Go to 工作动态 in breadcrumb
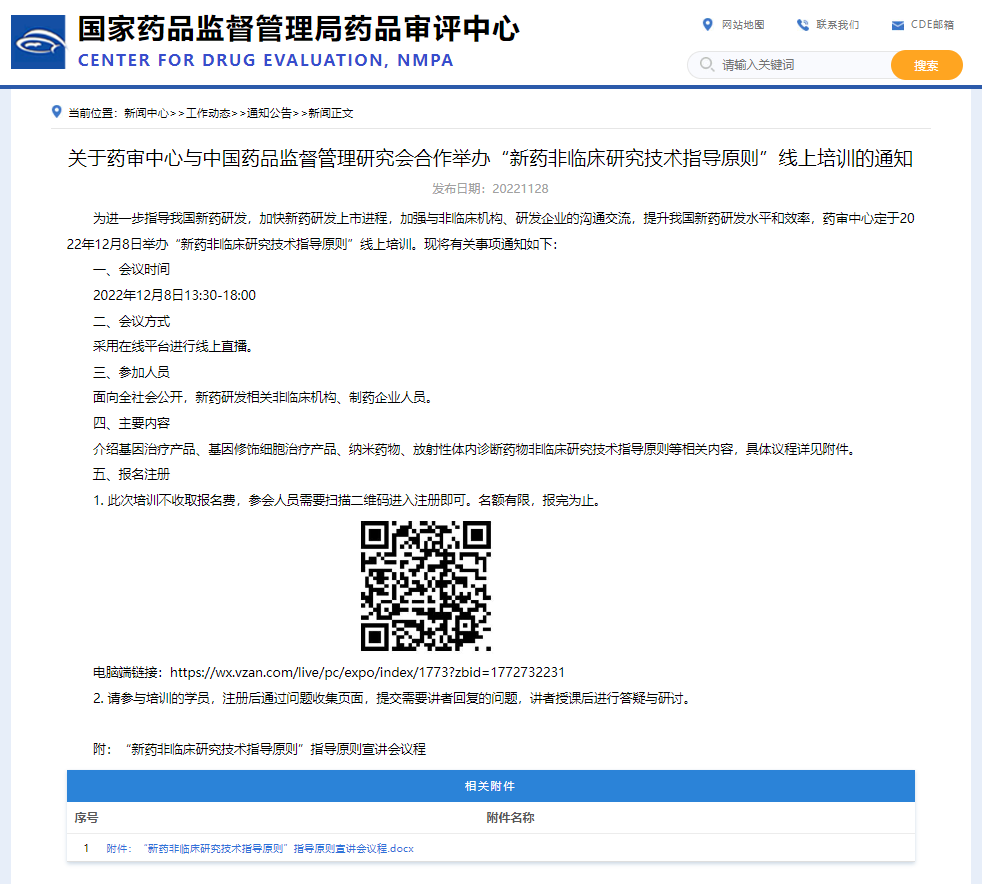982x884 pixels. (x=208, y=113)
